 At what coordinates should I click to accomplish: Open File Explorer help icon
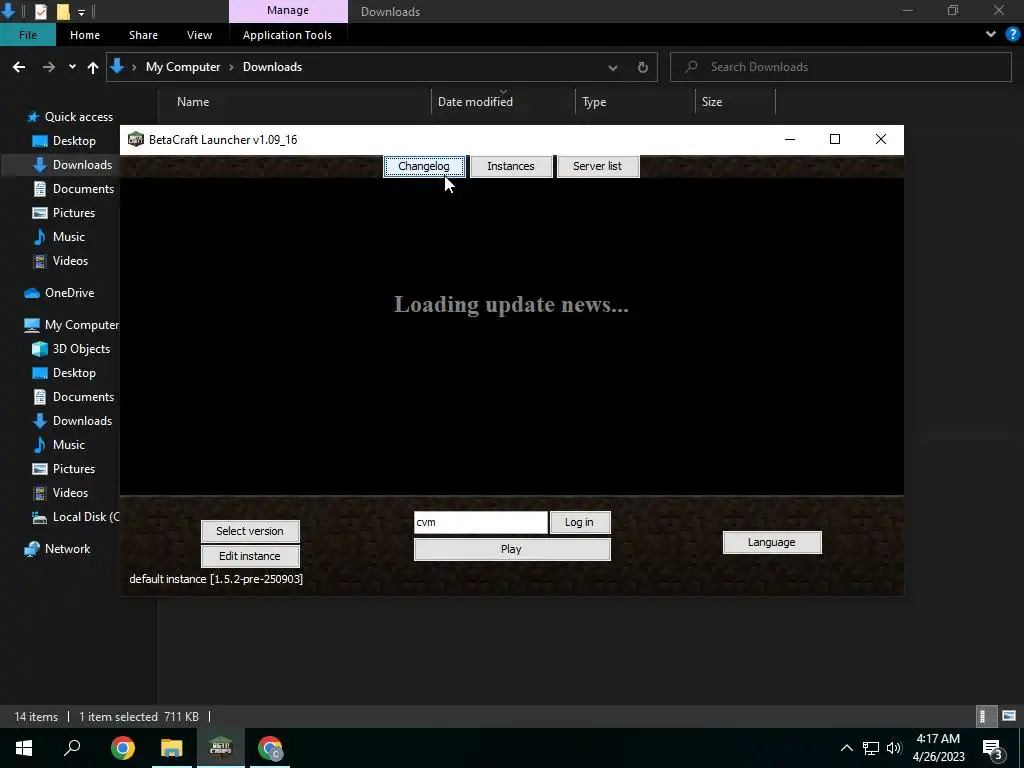pos(1013,35)
